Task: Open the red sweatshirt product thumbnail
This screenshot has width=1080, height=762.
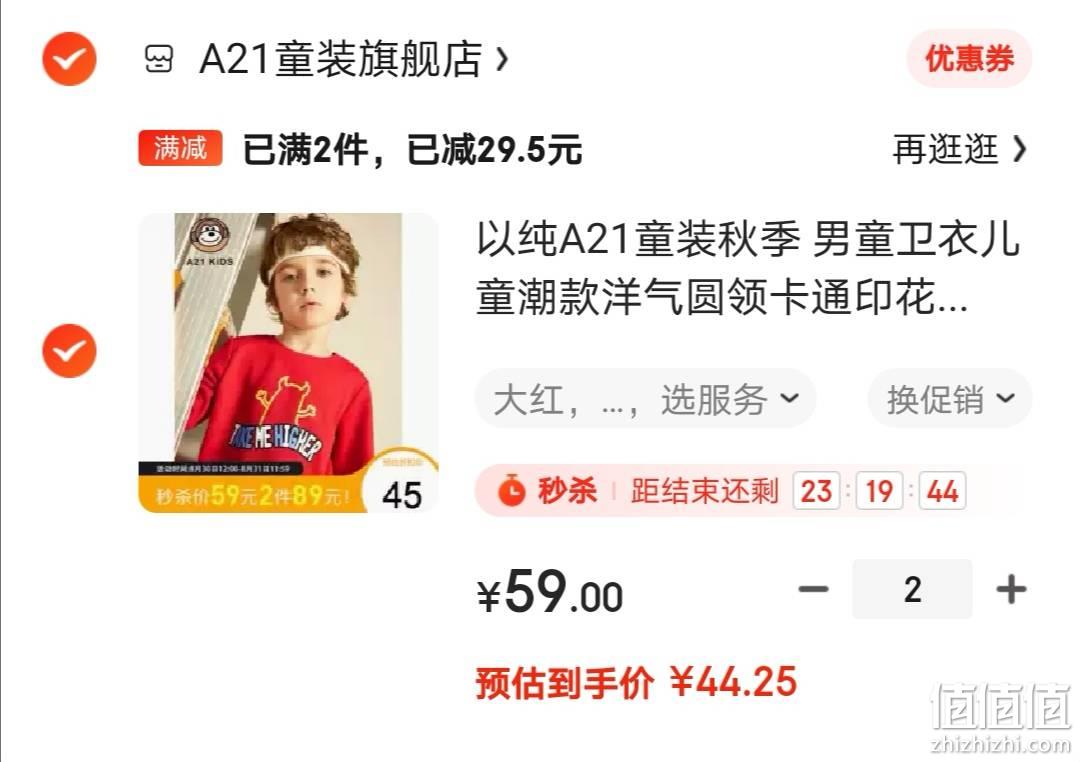Action: (x=289, y=363)
